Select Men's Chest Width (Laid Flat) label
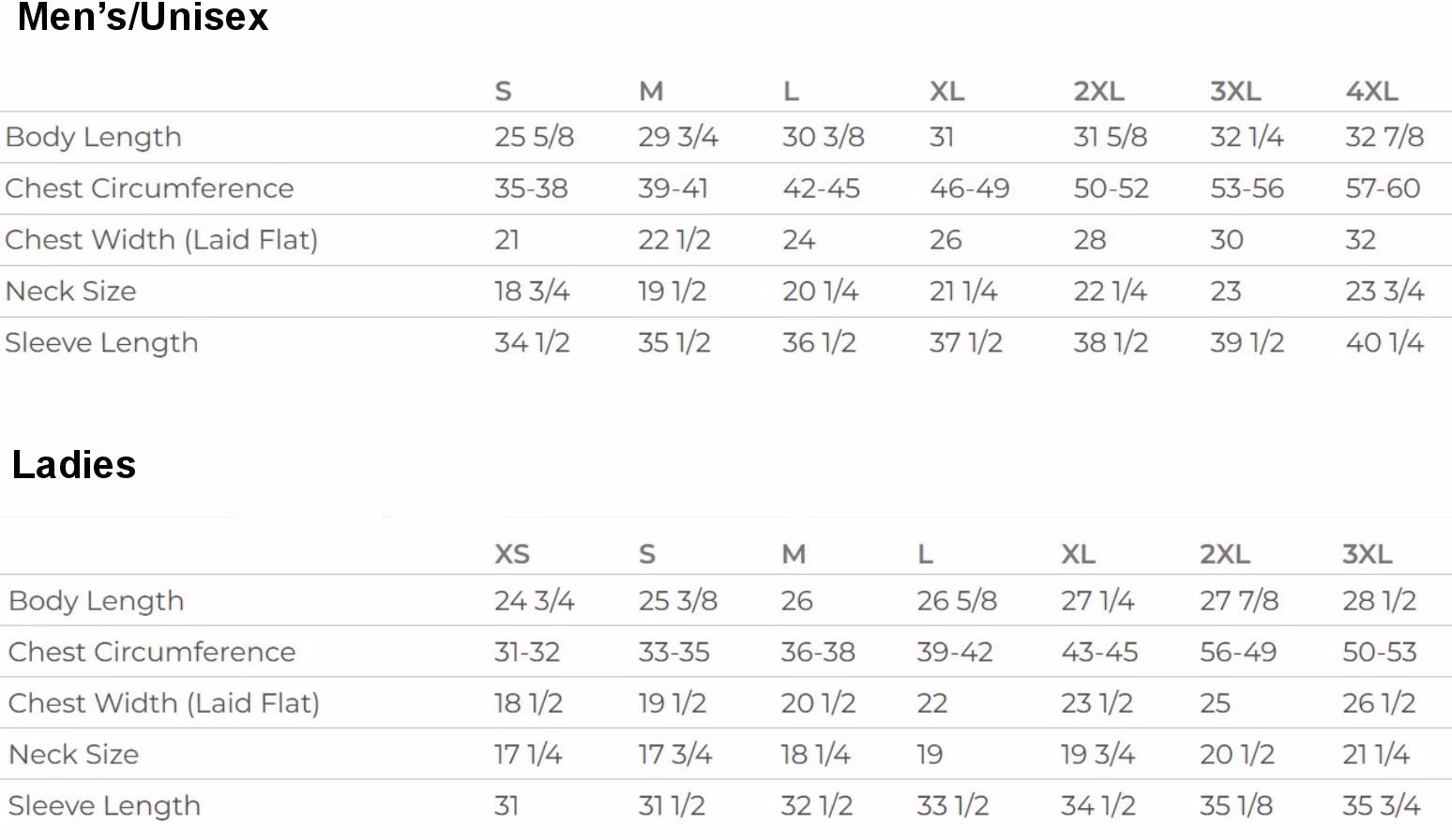The width and height of the screenshot is (1452, 840). [161, 240]
